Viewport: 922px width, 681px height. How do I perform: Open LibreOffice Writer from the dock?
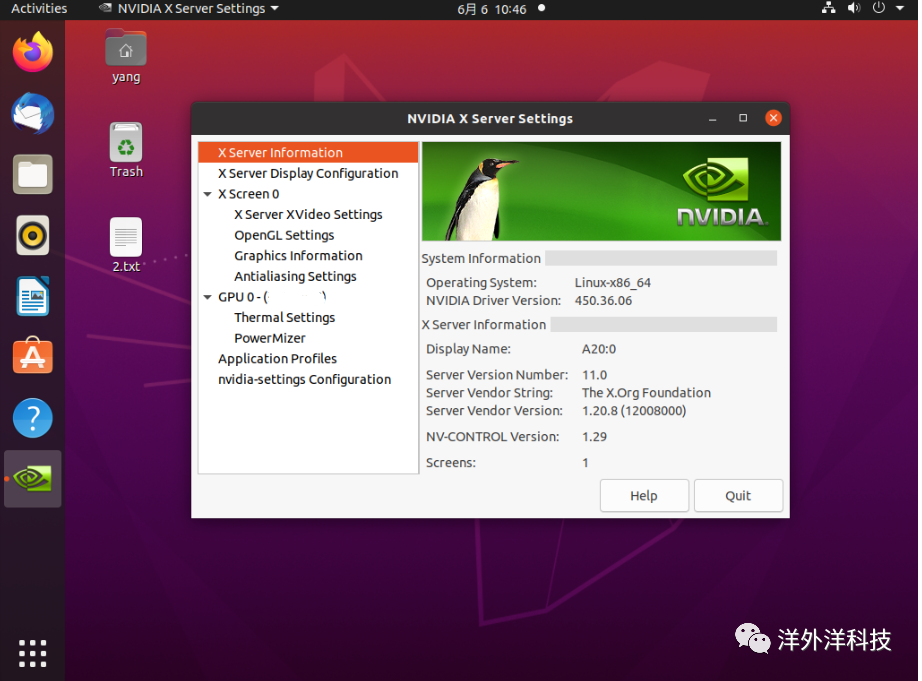point(32,297)
